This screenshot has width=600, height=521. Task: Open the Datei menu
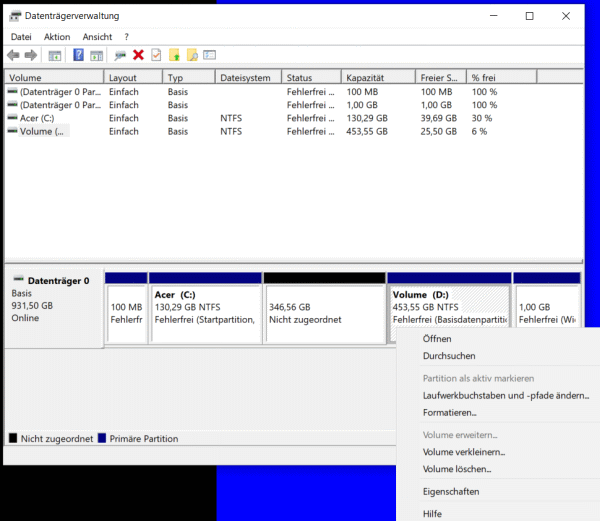pos(21,37)
